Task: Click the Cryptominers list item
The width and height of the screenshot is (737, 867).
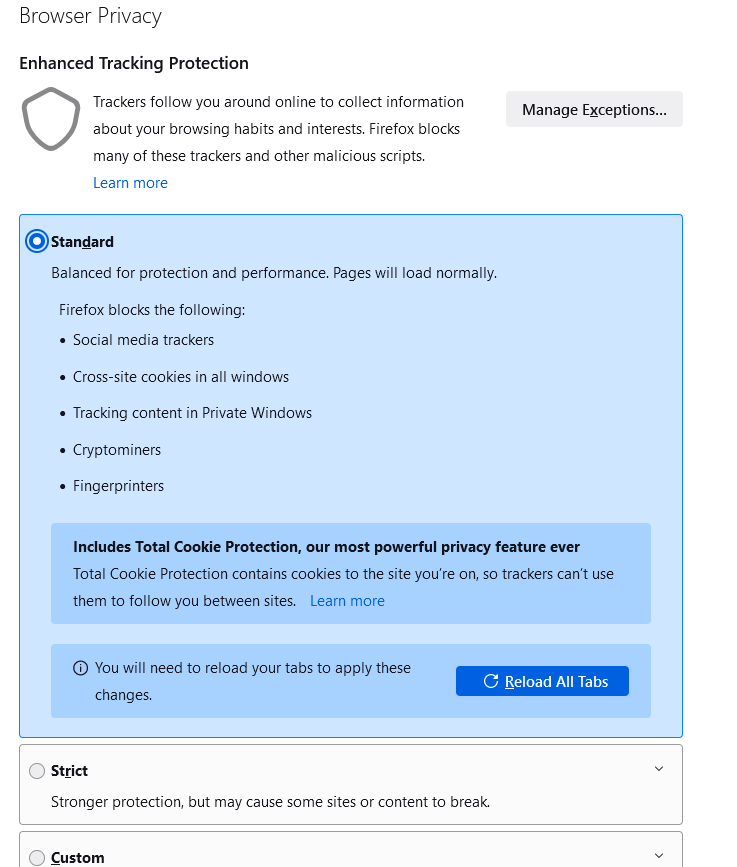Action: tap(117, 450)
